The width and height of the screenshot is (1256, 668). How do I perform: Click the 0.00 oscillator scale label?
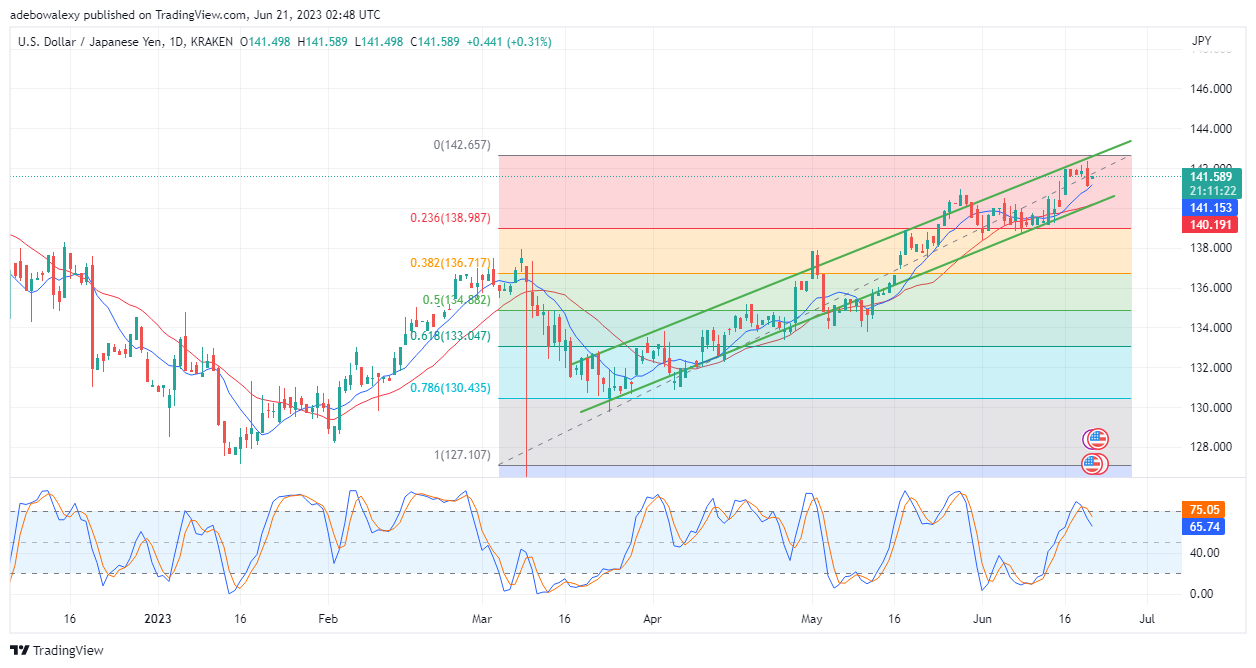pos(1204,593)
